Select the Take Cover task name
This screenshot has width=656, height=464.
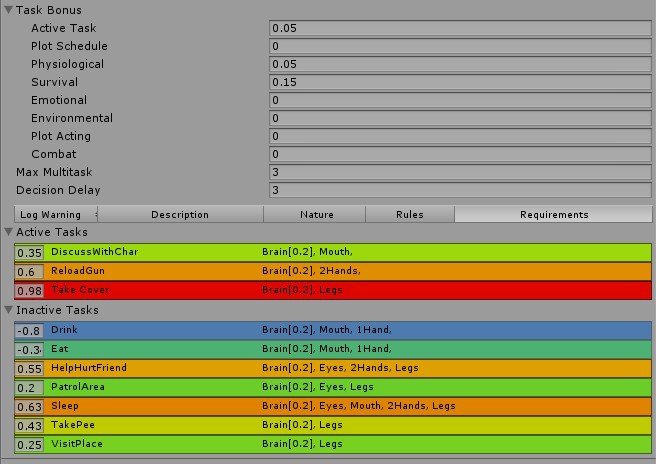click(80, 290)
